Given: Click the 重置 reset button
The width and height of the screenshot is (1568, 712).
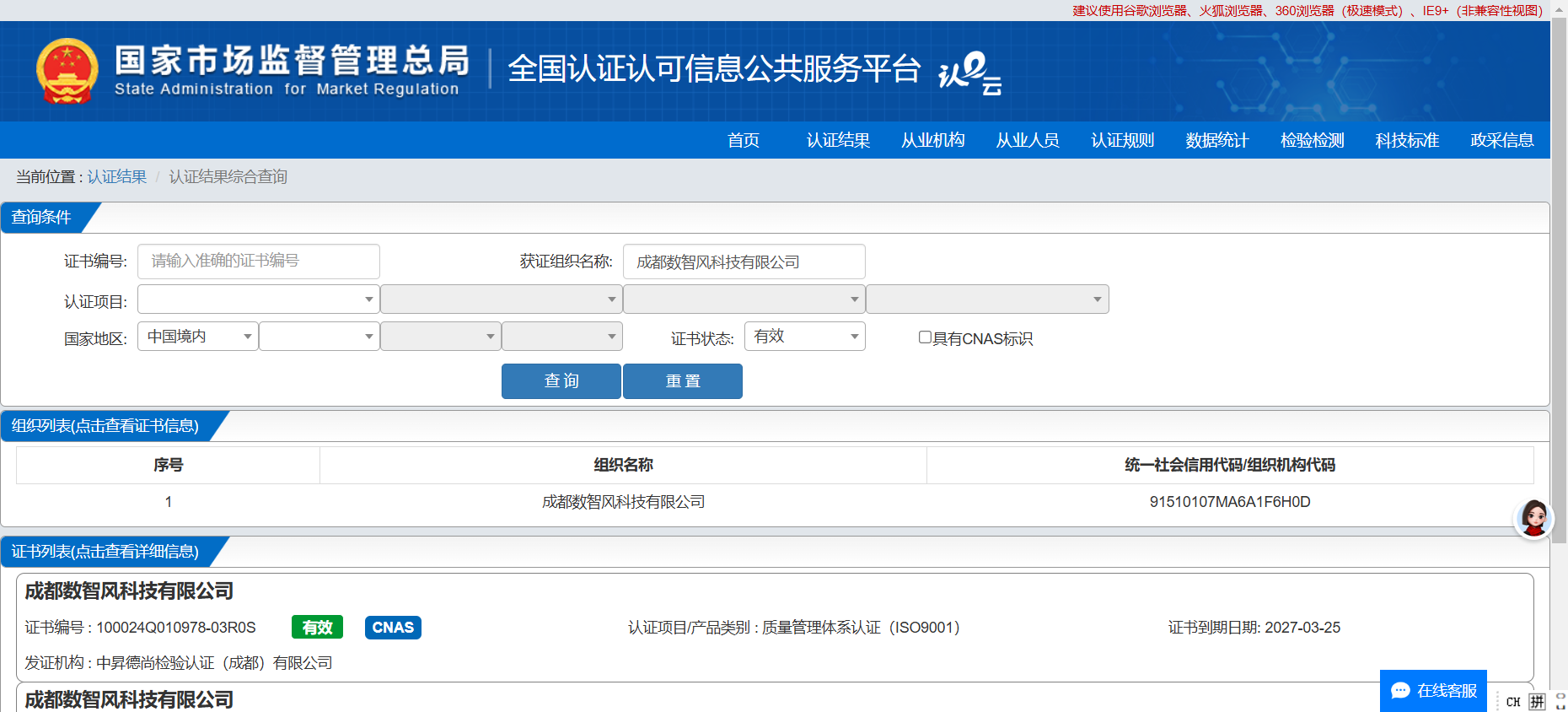Looking at the screenshot, I should (682, 381).
